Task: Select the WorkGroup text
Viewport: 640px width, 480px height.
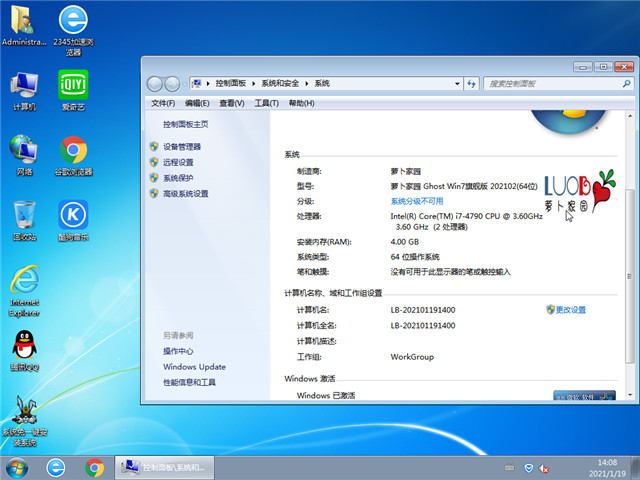Action: tap(412, 357)
